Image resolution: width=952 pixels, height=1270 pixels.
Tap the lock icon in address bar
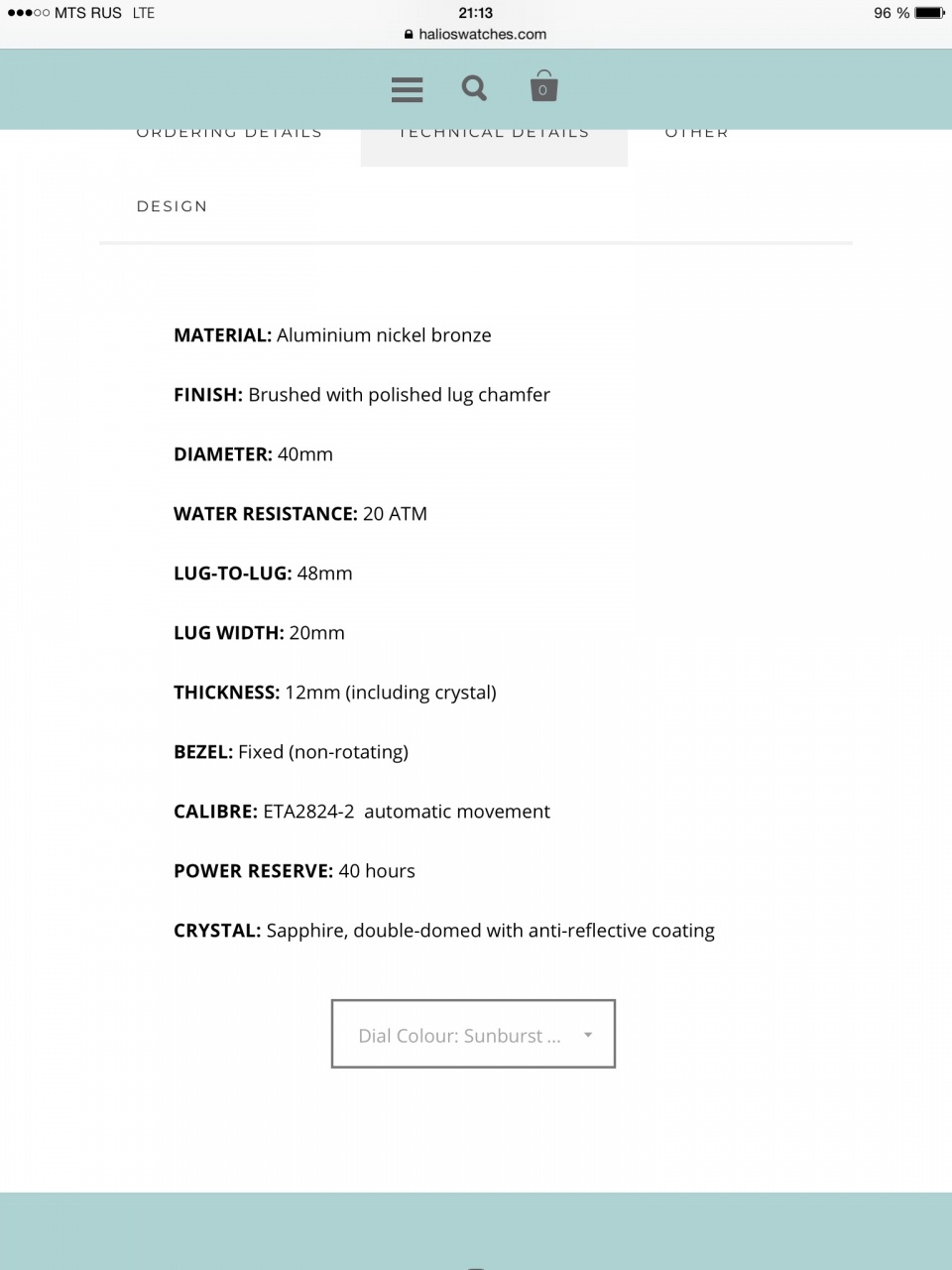click(x=409, y=35)
